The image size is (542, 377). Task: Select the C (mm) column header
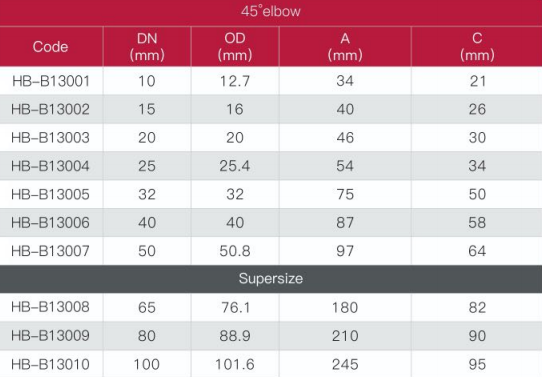click(x=477, y=47)
